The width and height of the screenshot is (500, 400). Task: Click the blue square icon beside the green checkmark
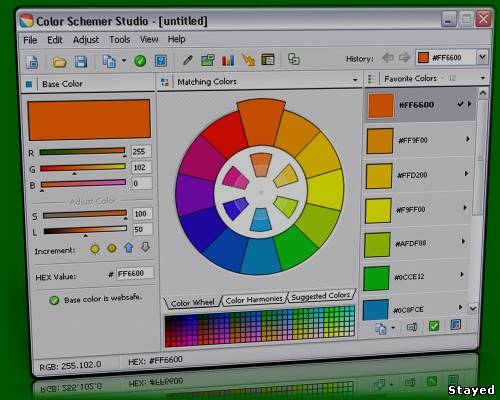tap(161, 61)
